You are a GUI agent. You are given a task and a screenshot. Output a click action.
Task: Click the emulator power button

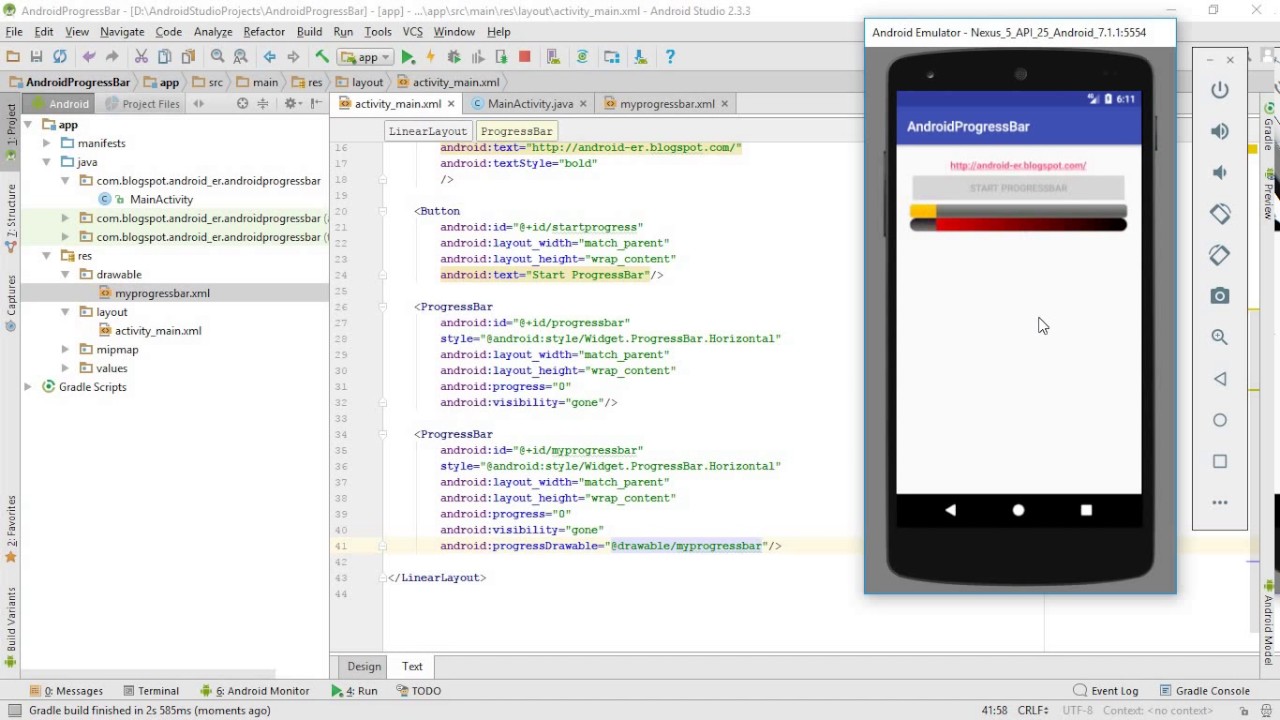coord(1220,90)
